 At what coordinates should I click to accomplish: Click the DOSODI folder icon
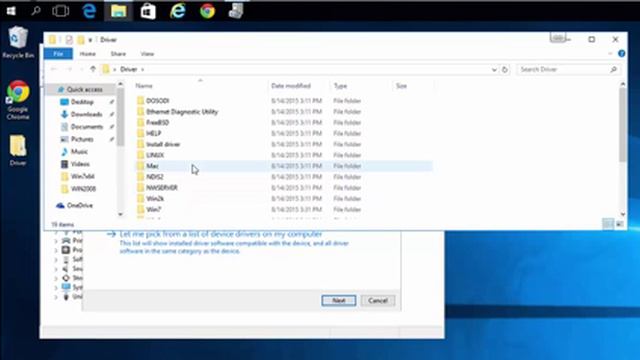140,100
